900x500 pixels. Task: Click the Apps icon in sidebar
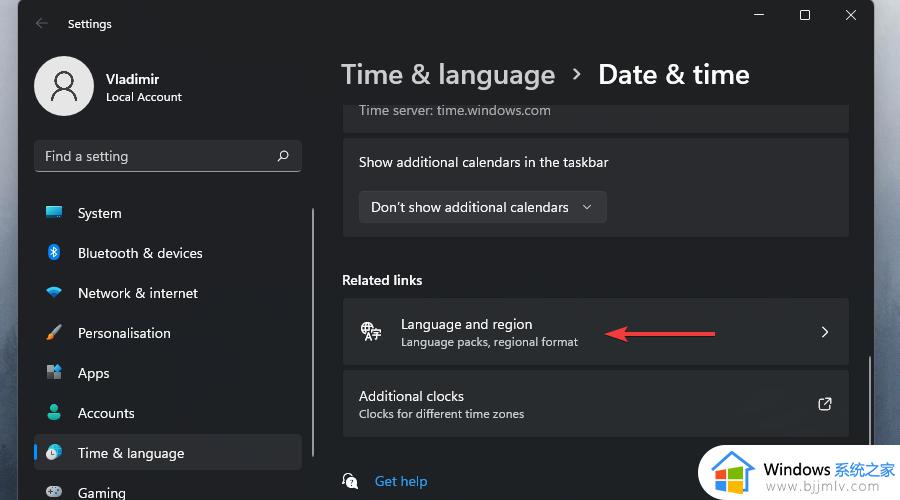click(54, 372)
